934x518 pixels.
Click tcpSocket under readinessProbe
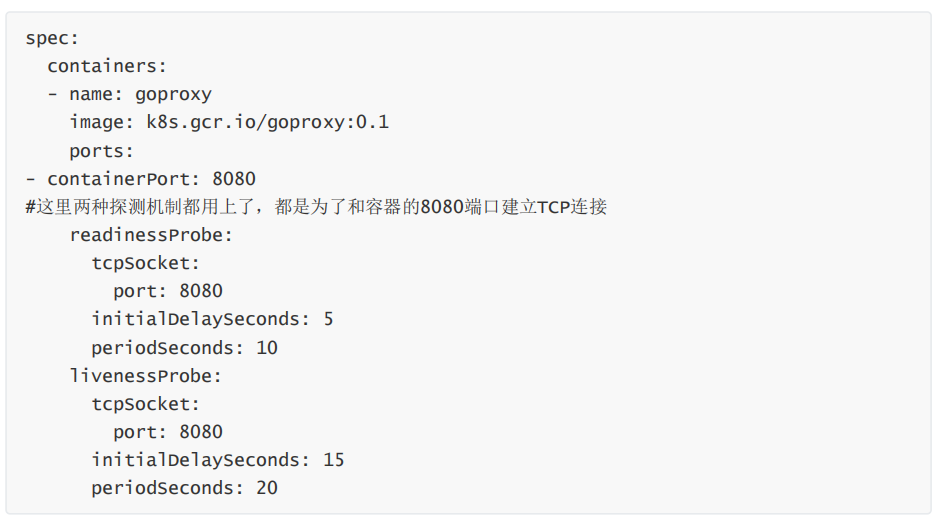coord(145,263)
